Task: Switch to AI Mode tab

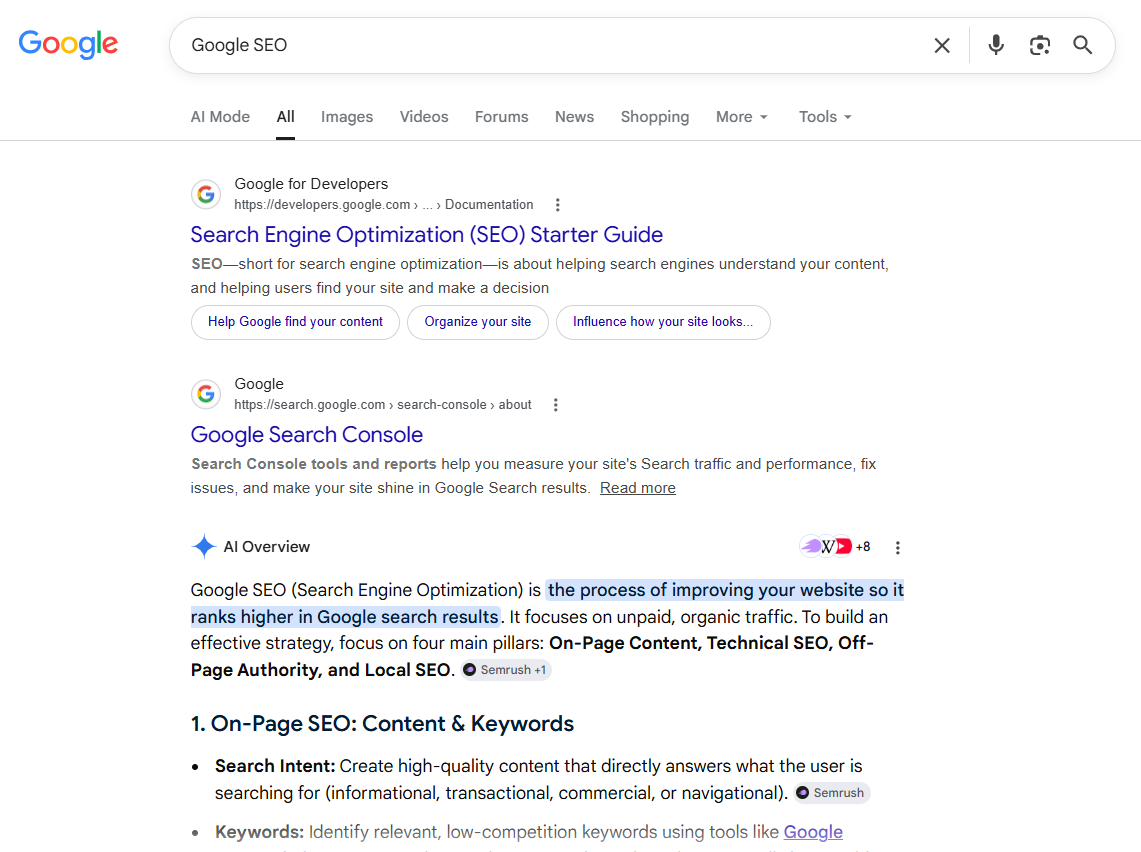Action: 220,117
